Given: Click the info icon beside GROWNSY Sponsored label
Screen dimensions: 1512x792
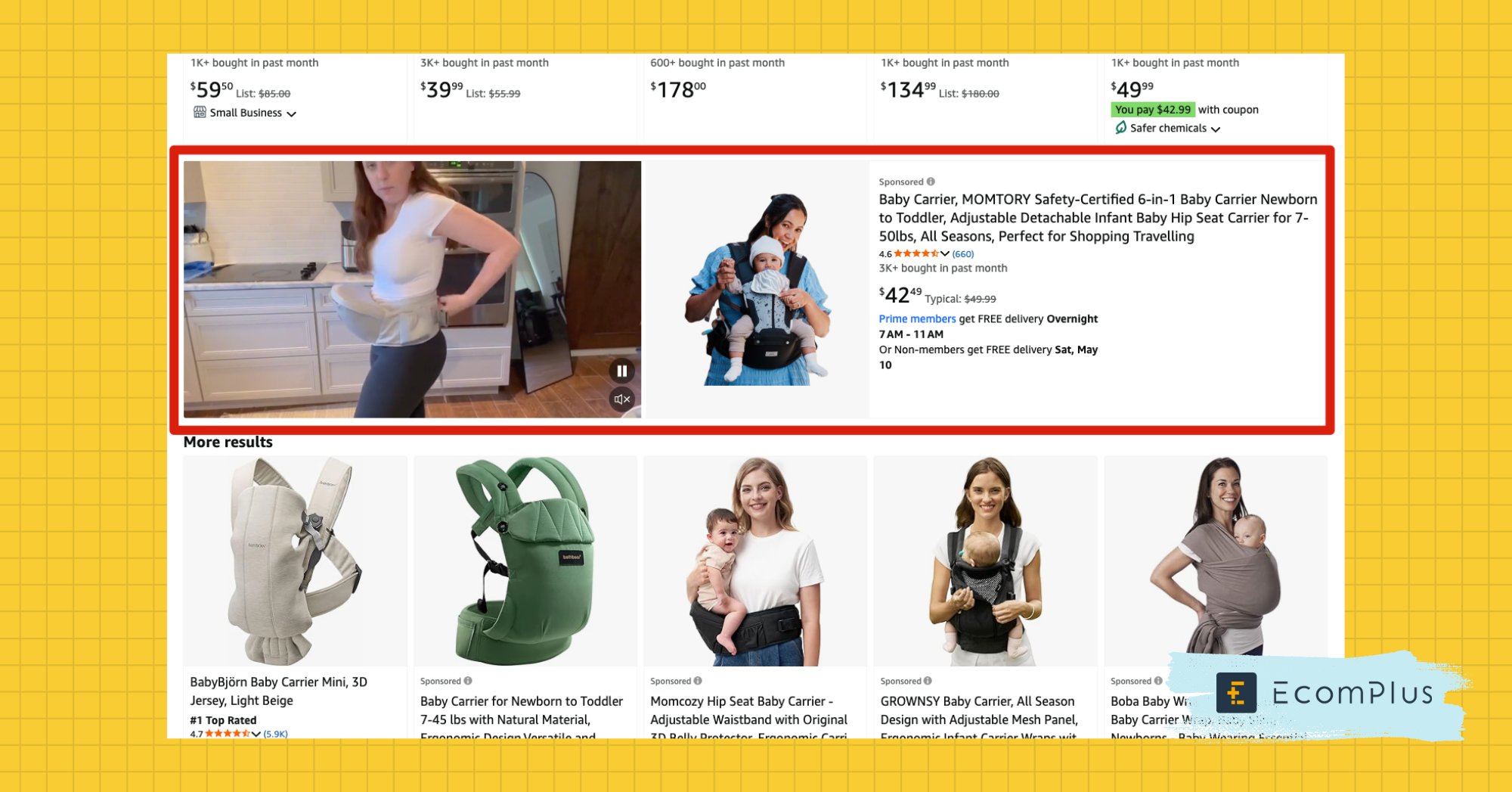Looking at the screenshot, I should [928, 681].
